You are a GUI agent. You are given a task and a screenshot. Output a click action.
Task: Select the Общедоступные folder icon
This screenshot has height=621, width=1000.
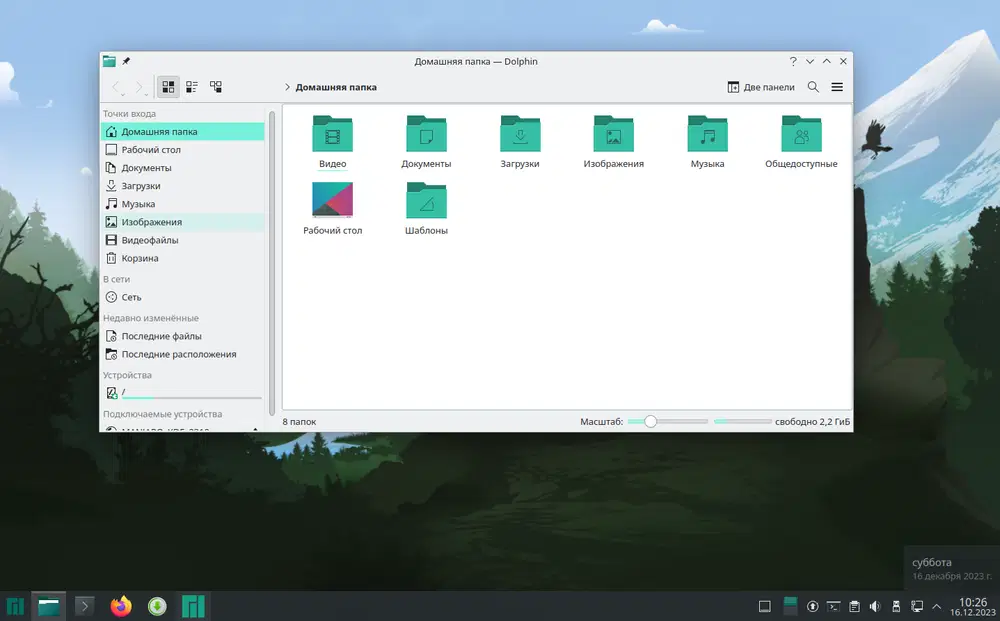801,133
